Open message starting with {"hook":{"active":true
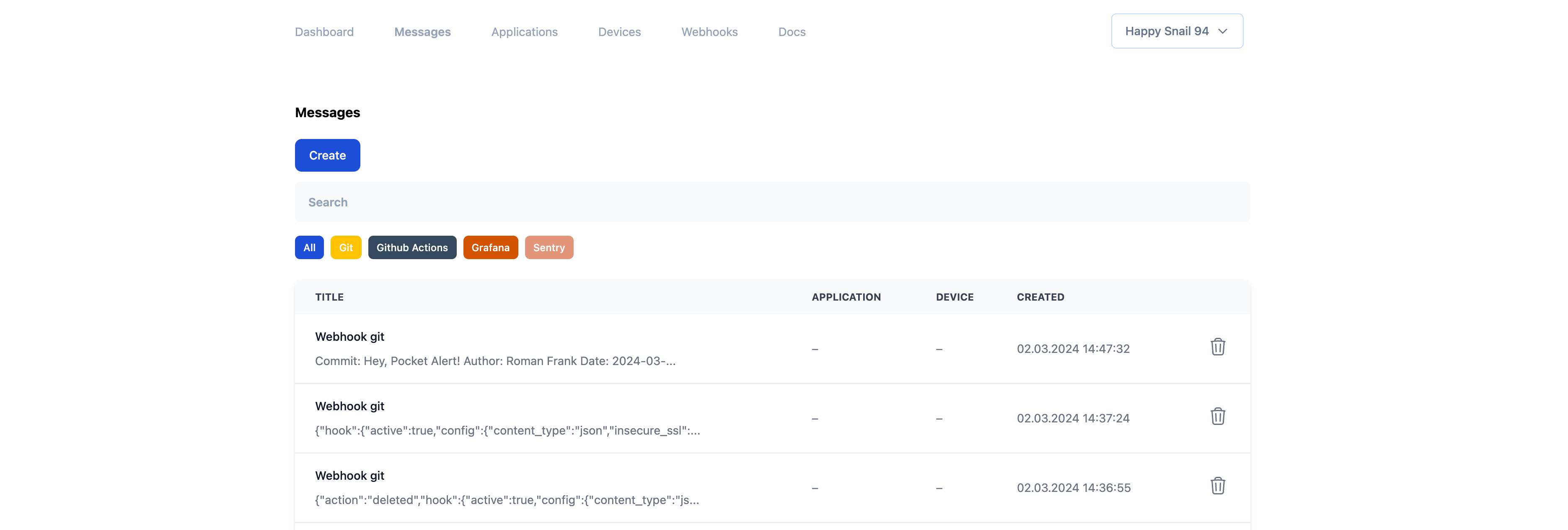1568x530 pixels. [508, 430]
